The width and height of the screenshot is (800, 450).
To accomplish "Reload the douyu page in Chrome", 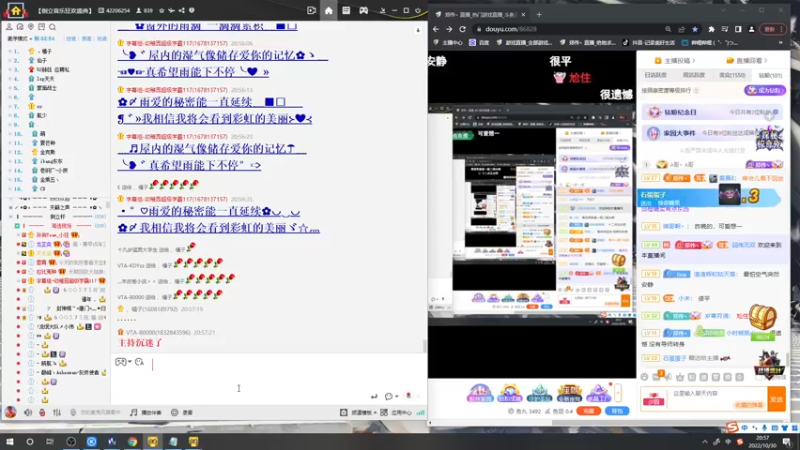I will tap(462, 29).
